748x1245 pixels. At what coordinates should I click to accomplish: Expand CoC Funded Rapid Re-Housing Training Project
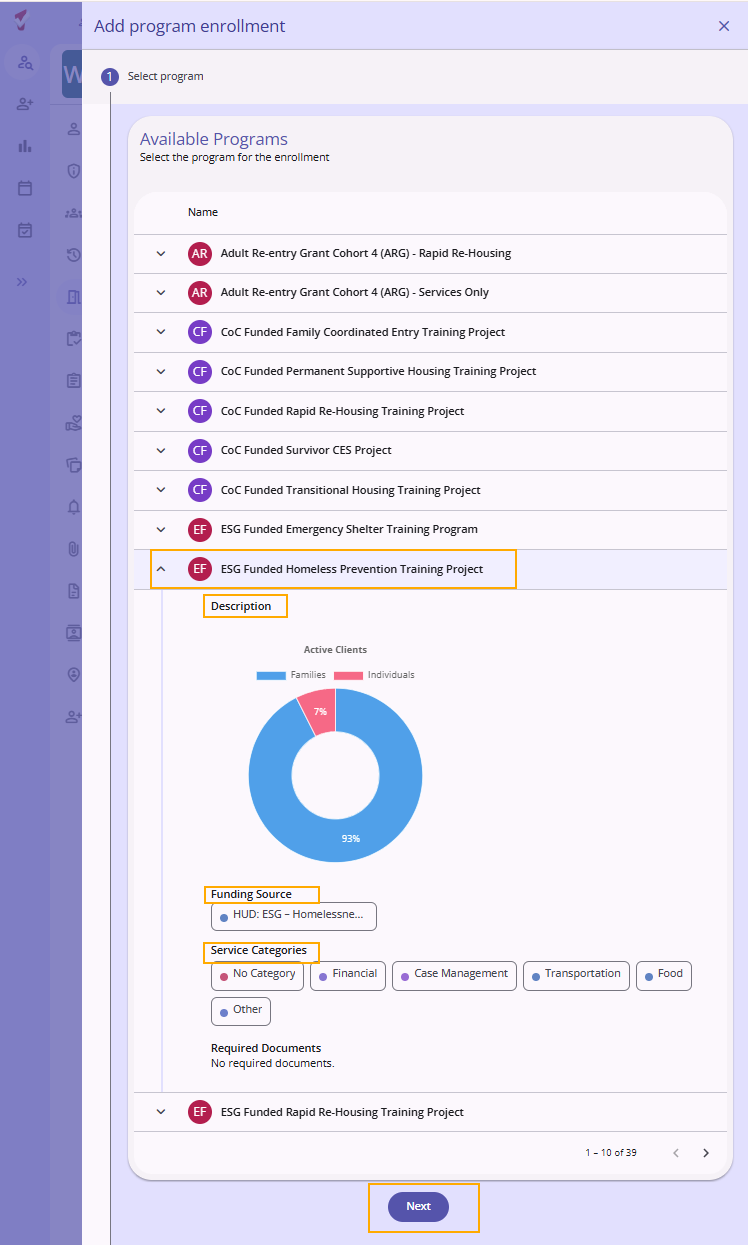click(x=161, y=411)
